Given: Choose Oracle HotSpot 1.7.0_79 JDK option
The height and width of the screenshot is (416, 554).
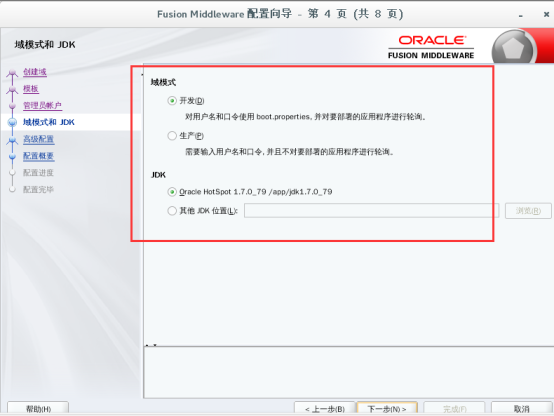Looking at the screenshot, I should [172, 192].
